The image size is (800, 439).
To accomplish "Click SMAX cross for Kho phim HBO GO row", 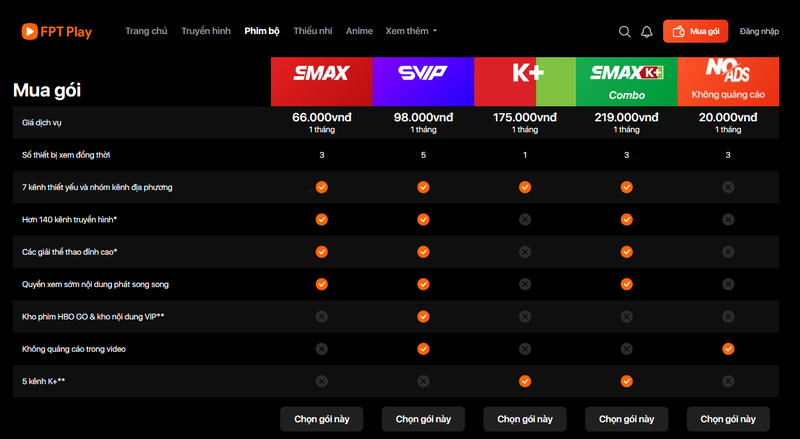I will [321, 316].
